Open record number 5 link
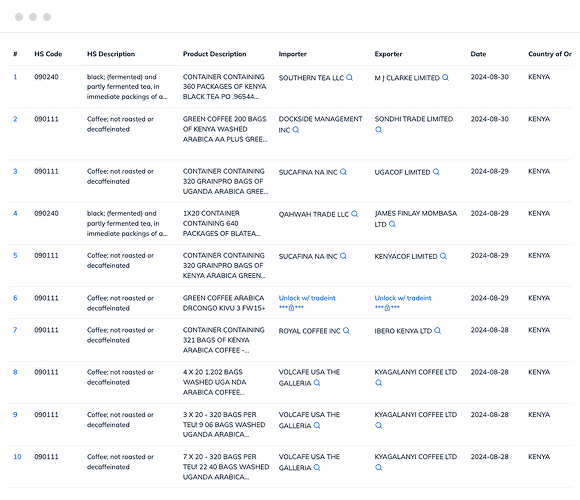Image resolution: width=580 pixels, height=500 pixels. point(15,256)
